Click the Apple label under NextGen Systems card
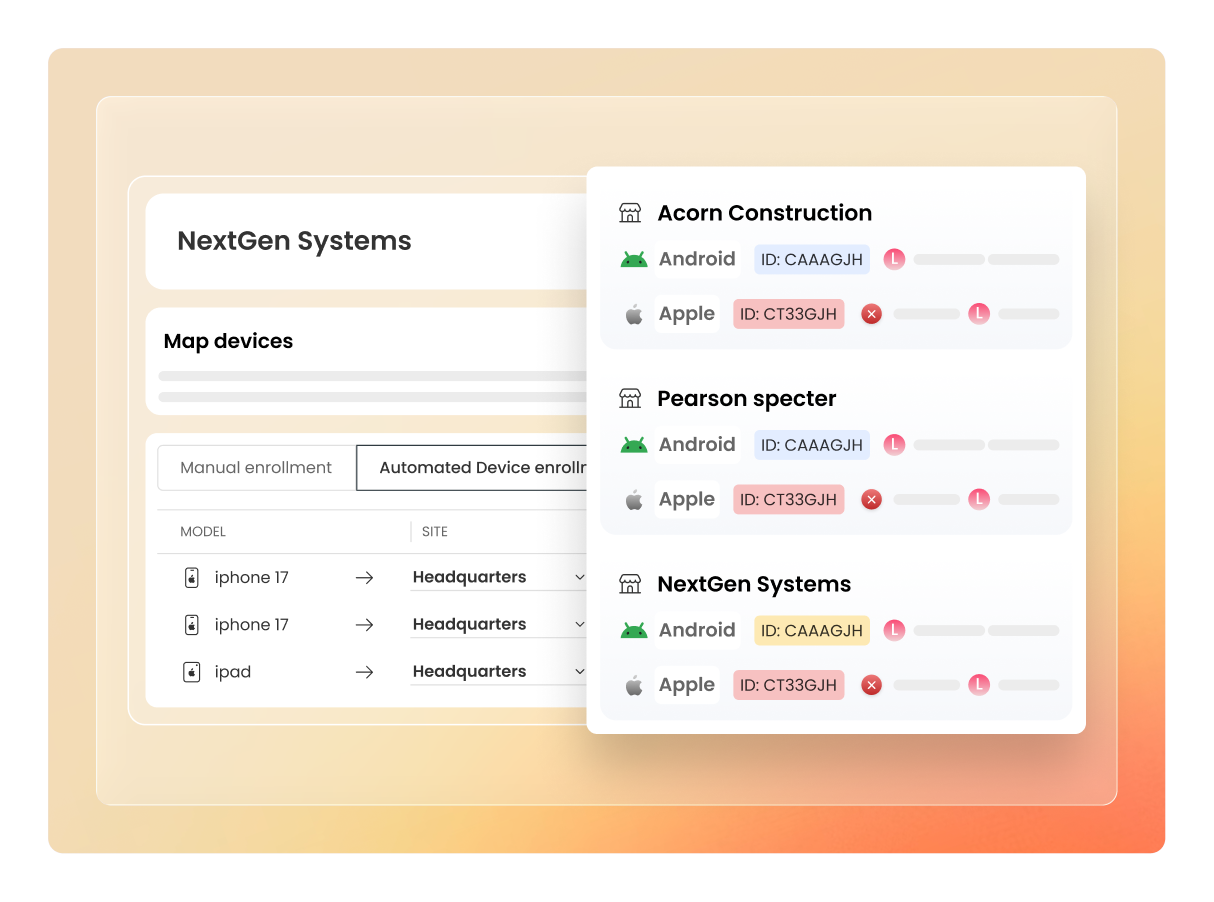Image resolution: width=1214 pixels, height=902 pixels. (x=687, y=685)
